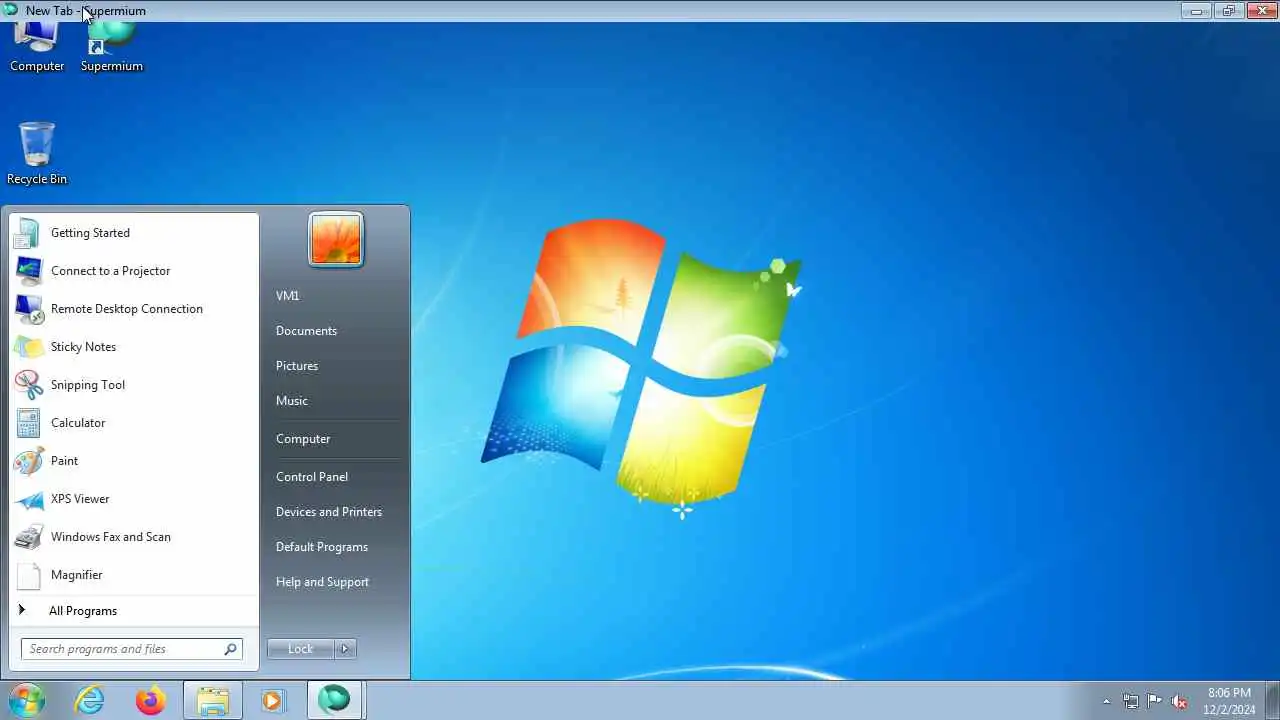Open Music from Start menu
This screenshot has width=1280, height=720.
click(x=292, y=401)
